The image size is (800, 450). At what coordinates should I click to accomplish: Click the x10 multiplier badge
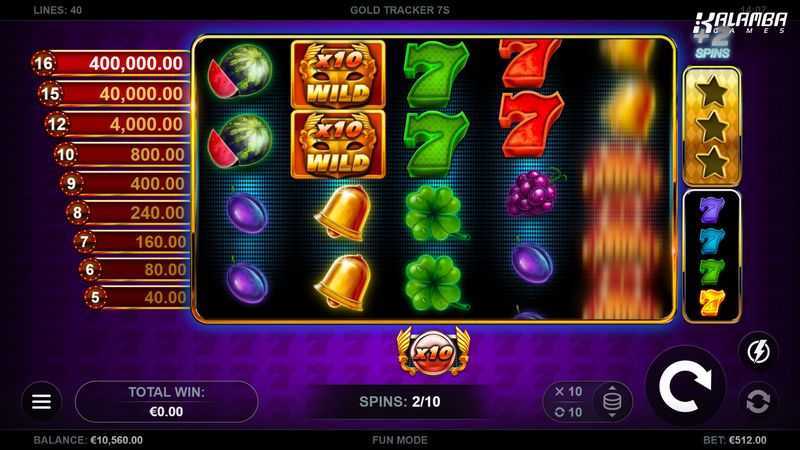coord(433,352)
